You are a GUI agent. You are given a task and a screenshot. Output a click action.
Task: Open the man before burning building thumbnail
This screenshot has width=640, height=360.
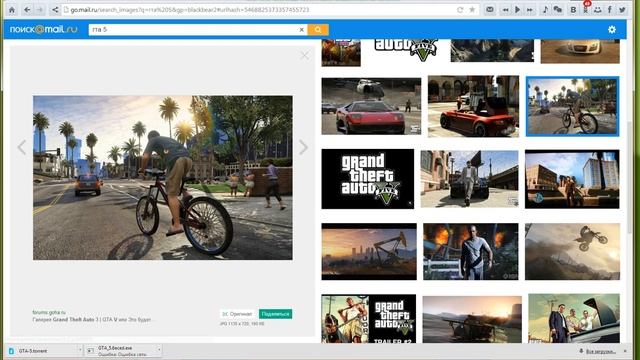471,251
